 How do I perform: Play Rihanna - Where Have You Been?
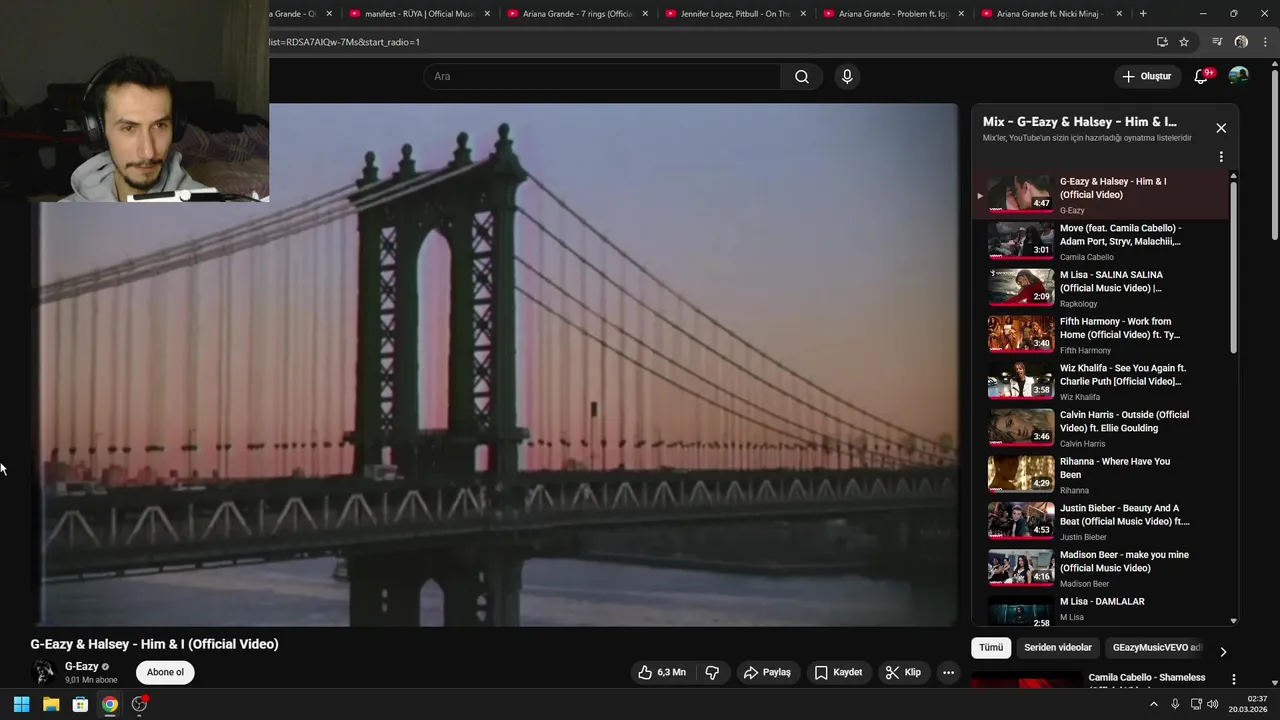coord(1100,475)
